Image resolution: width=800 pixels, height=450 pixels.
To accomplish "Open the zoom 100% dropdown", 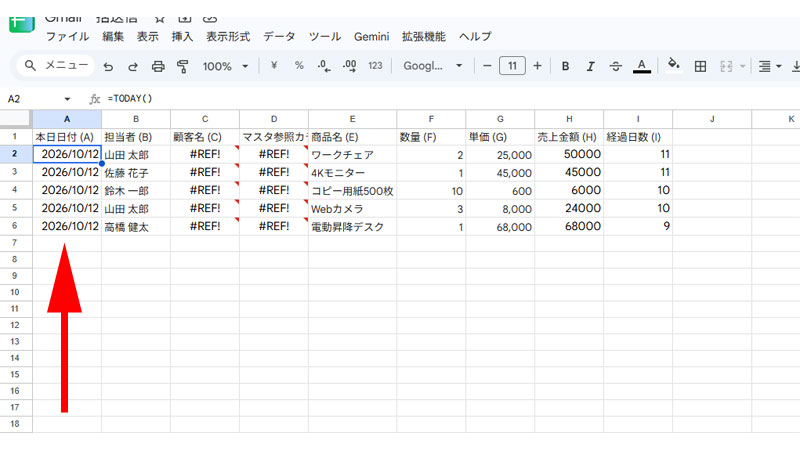I will (225, 66).
